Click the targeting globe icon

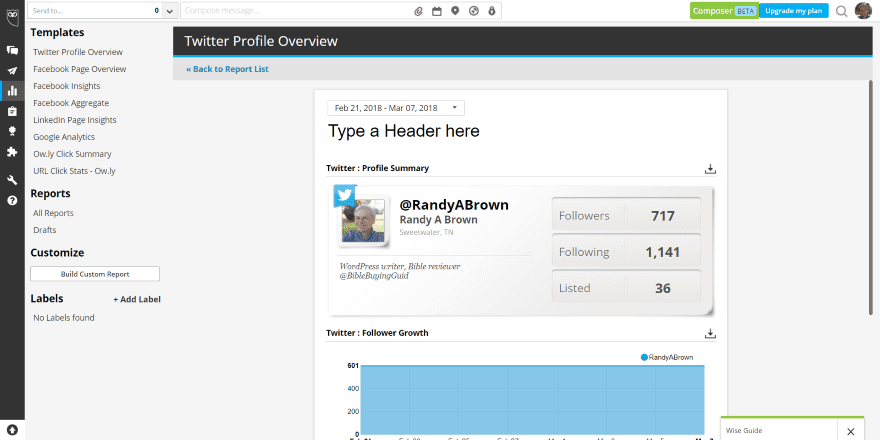(474, 11)
